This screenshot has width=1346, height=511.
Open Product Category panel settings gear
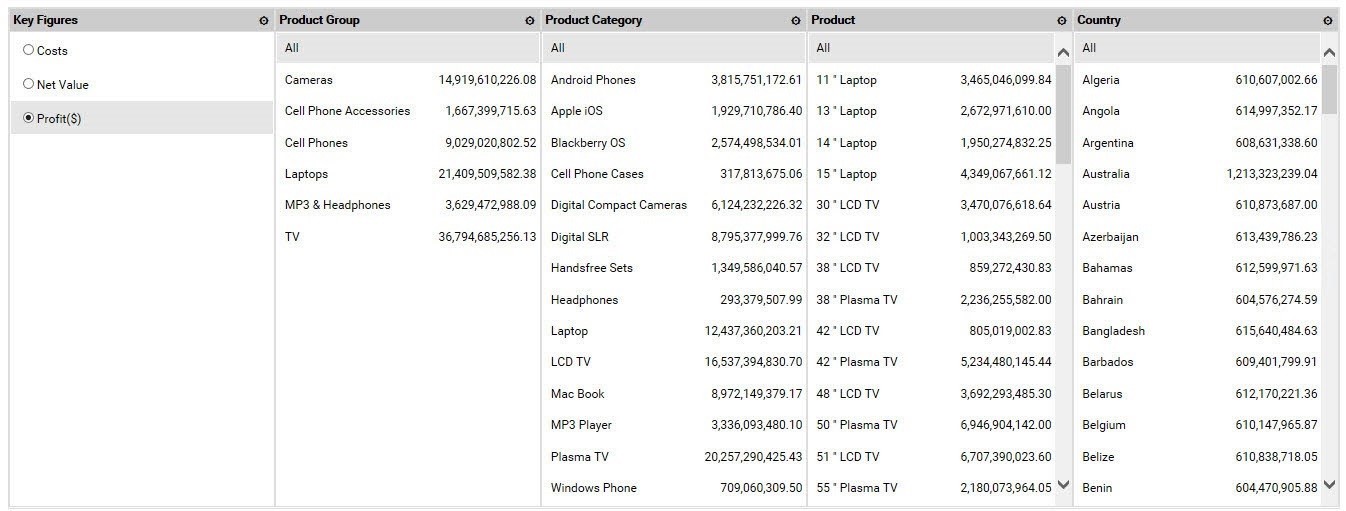coord(796,21)
